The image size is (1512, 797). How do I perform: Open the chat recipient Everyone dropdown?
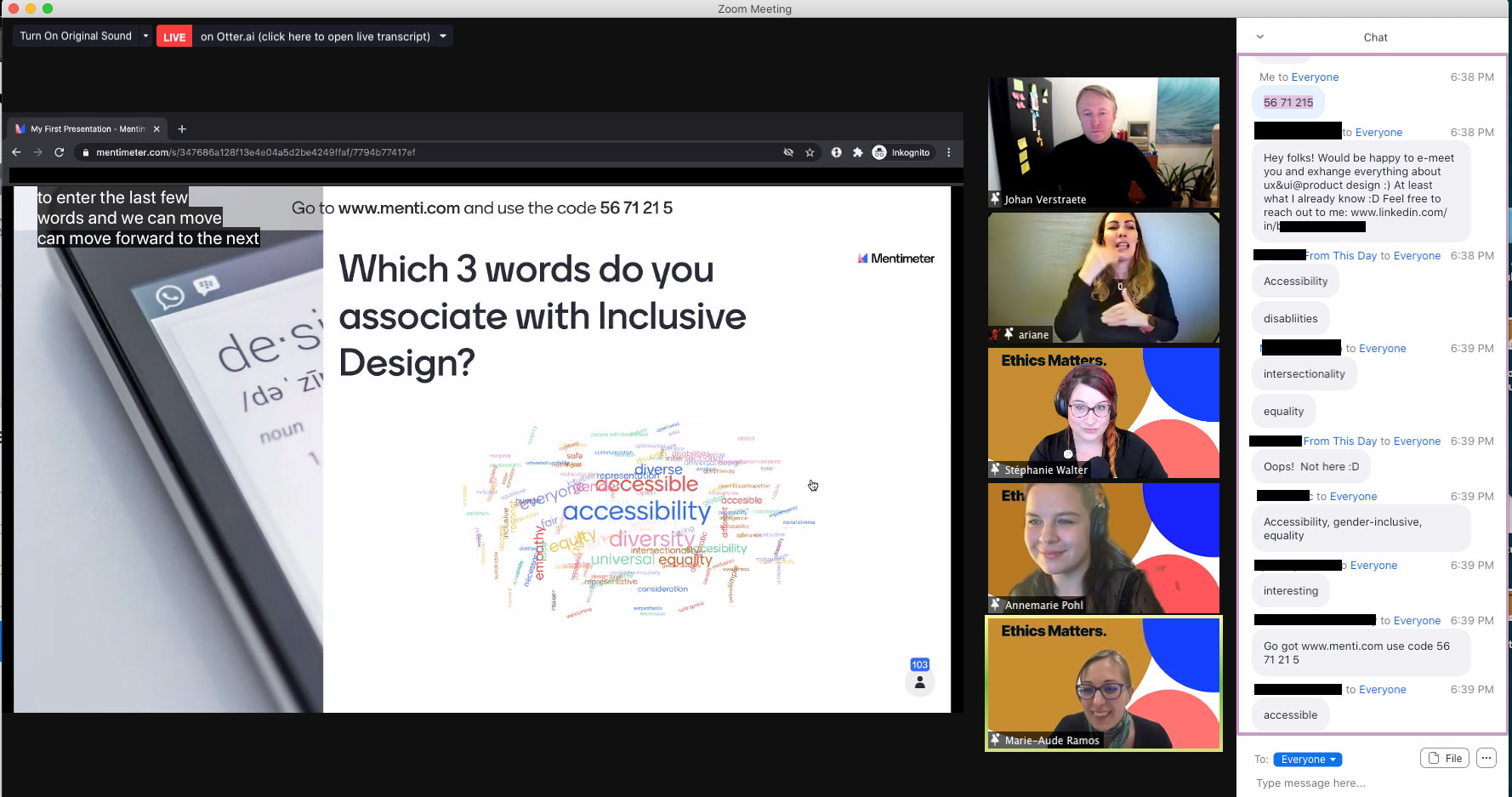(x=1308, y=760)
